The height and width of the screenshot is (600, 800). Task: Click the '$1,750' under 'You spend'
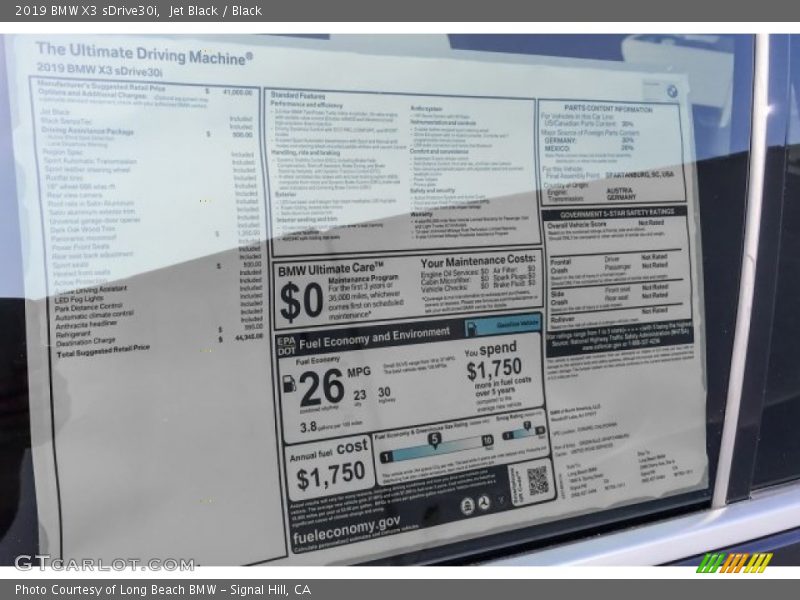point(494,369)
